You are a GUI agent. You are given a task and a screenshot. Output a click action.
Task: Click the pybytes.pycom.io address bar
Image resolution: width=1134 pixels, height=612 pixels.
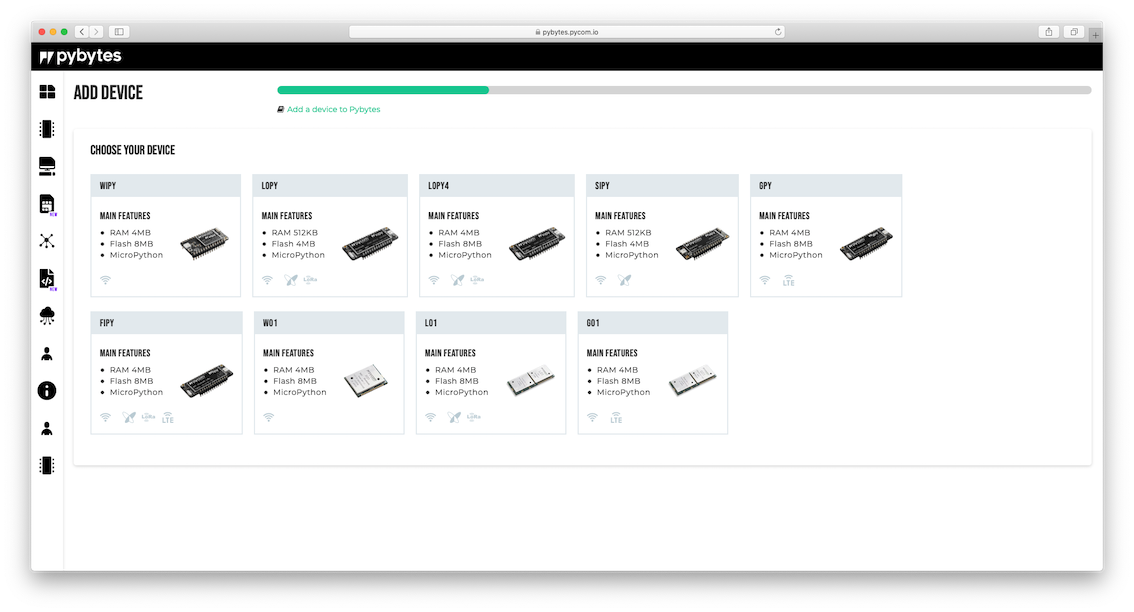[x=566, y=32]
